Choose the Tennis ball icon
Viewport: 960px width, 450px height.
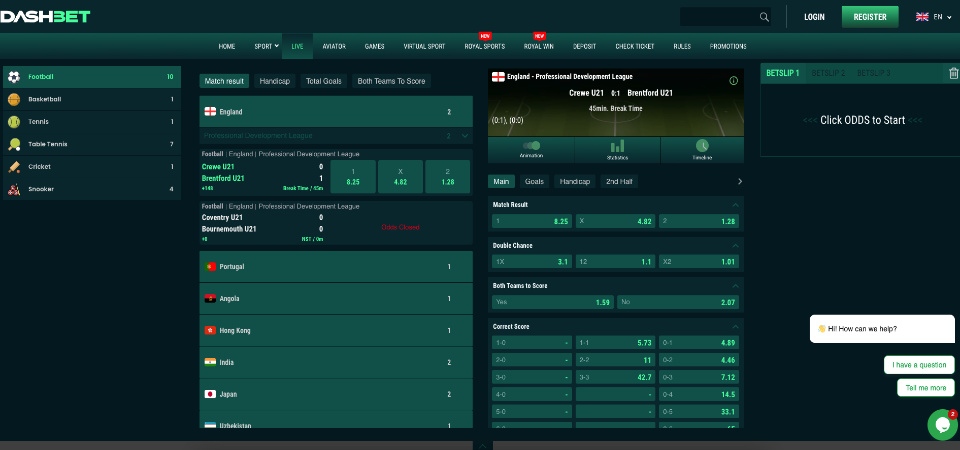coord(14,122)
